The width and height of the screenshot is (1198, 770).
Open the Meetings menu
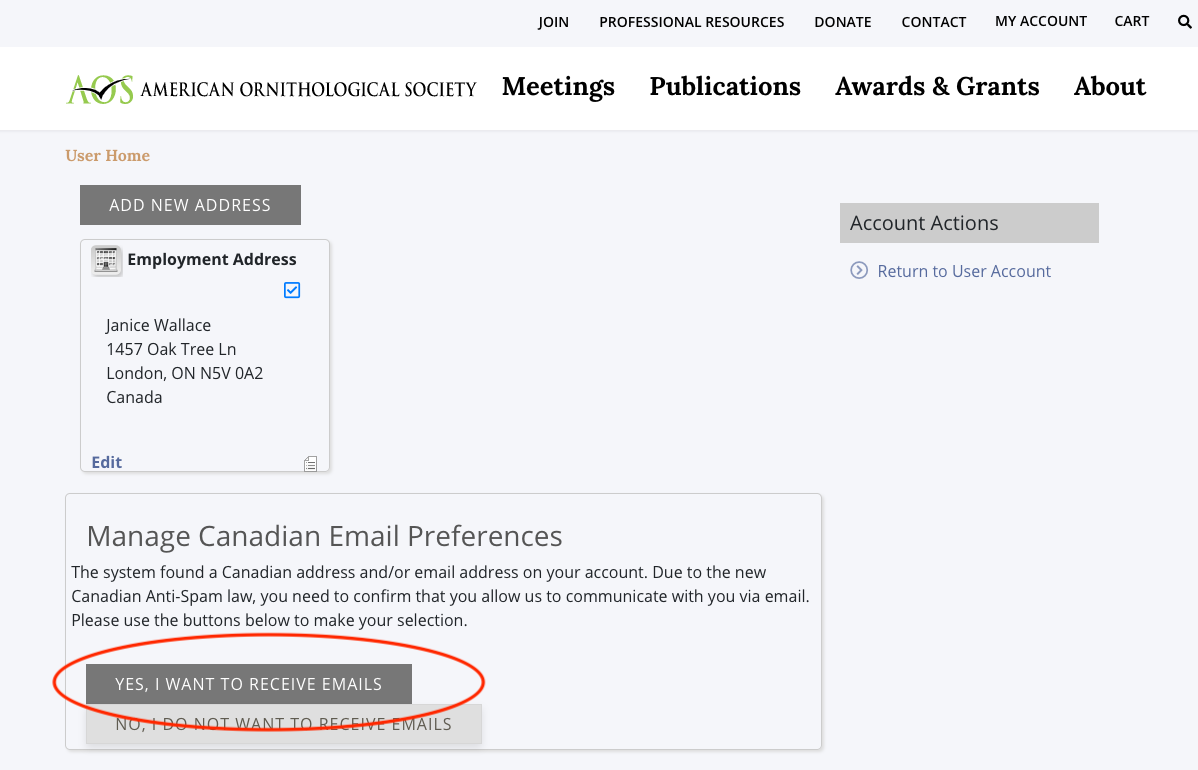click(558, 87)
